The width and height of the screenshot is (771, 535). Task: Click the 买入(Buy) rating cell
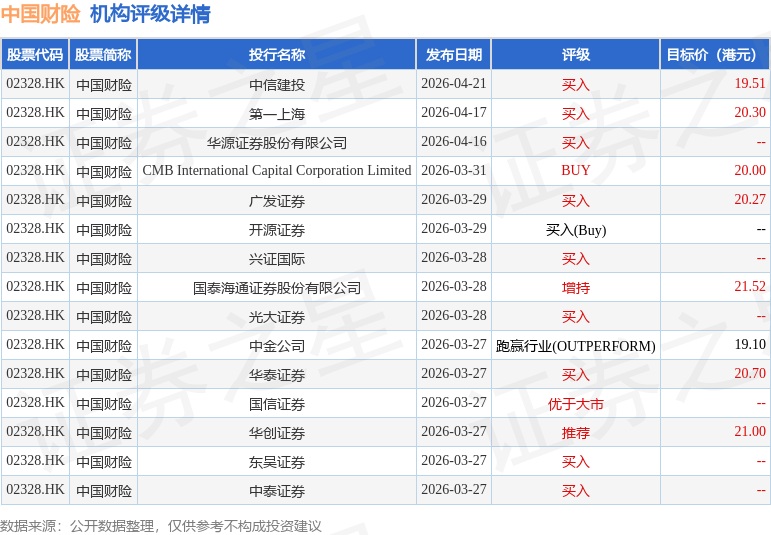pyautogui.click(x=576, y=230)
